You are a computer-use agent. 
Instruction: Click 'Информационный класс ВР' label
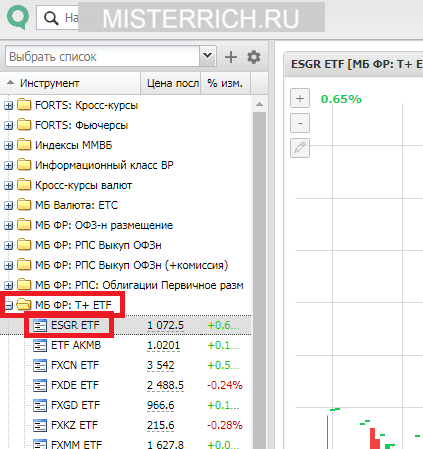104,165
